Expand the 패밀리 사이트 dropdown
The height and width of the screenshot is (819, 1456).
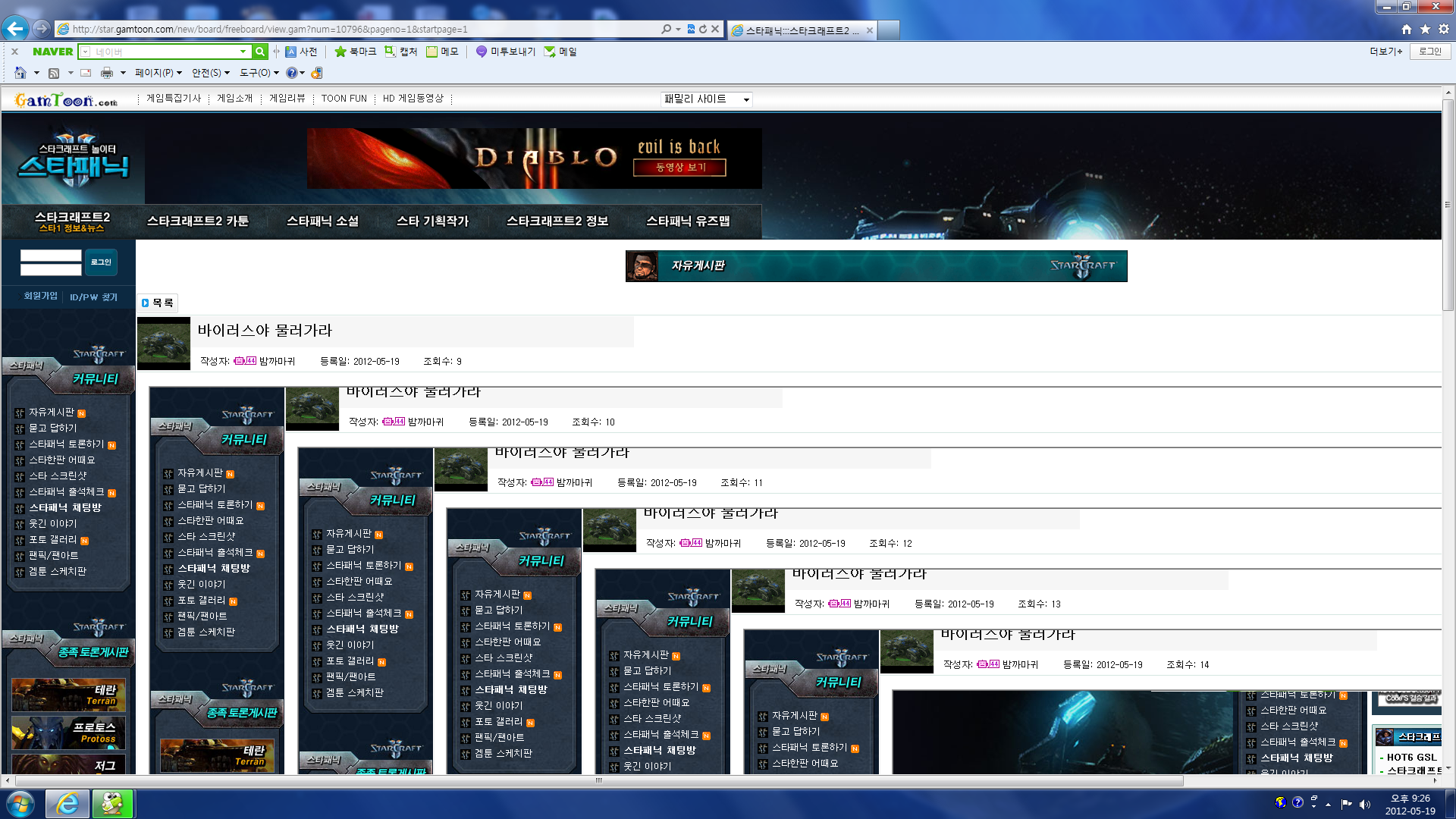click(x=746, y=99)
